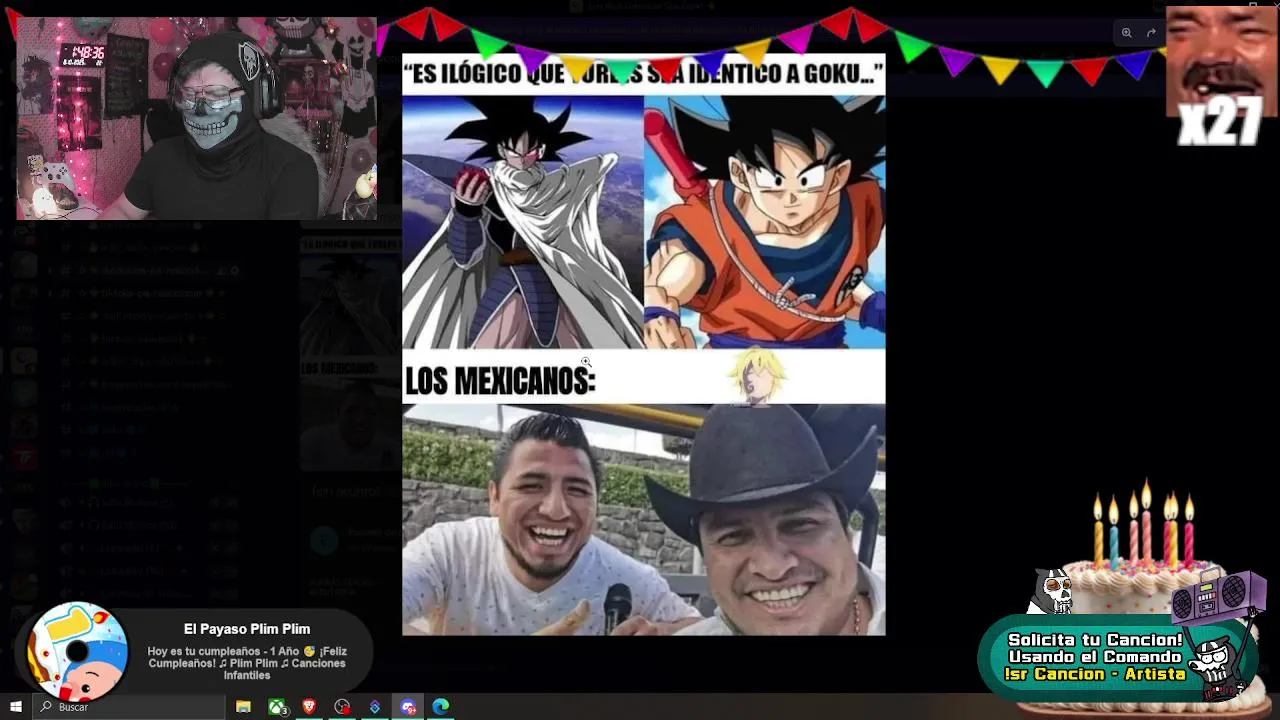Click the enlarged Goku meme image
This screenshot has width=1280, height=720.
644,345
